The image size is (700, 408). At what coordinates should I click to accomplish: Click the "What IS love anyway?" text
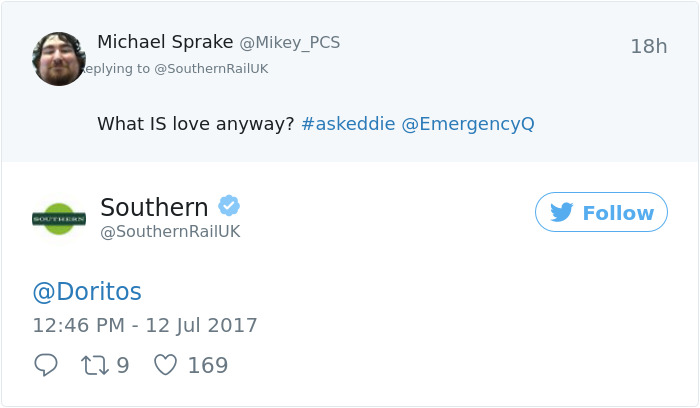(x=195, y=124)
